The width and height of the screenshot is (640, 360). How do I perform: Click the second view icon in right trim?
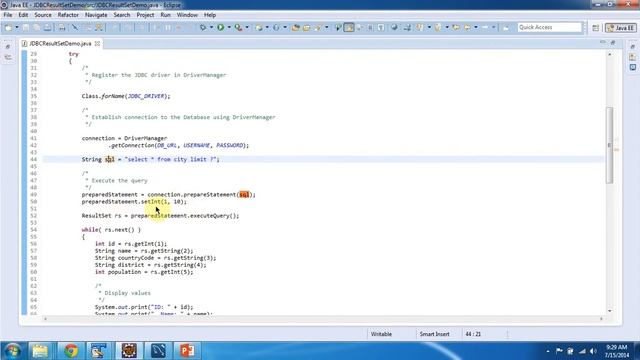point(632,57)
